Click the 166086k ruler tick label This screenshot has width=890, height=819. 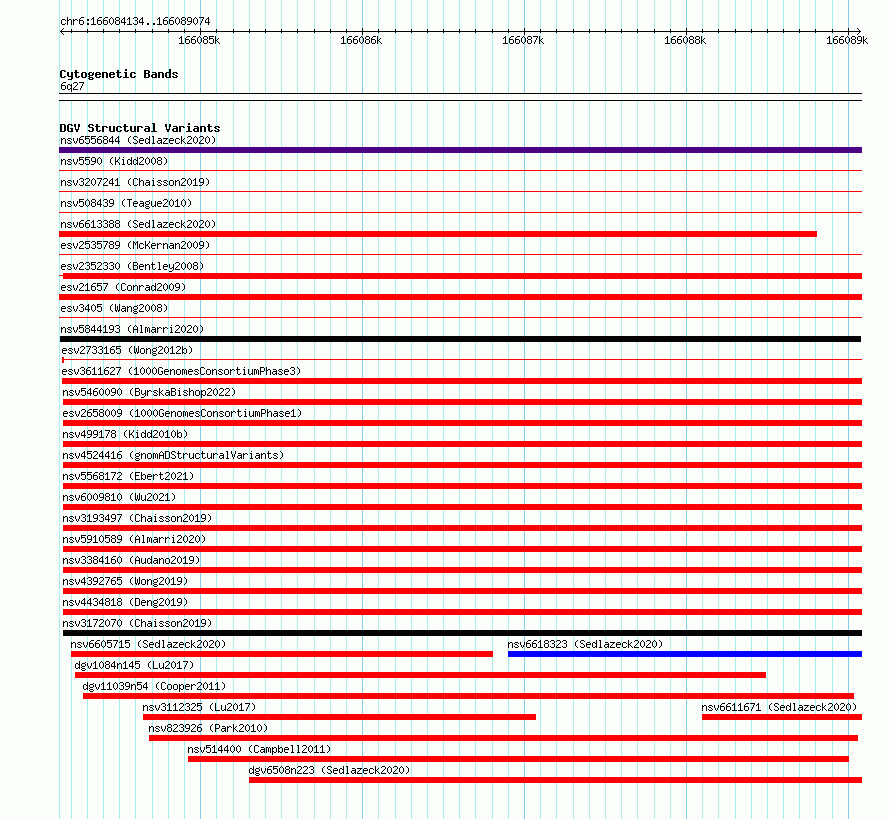point(361,40)
